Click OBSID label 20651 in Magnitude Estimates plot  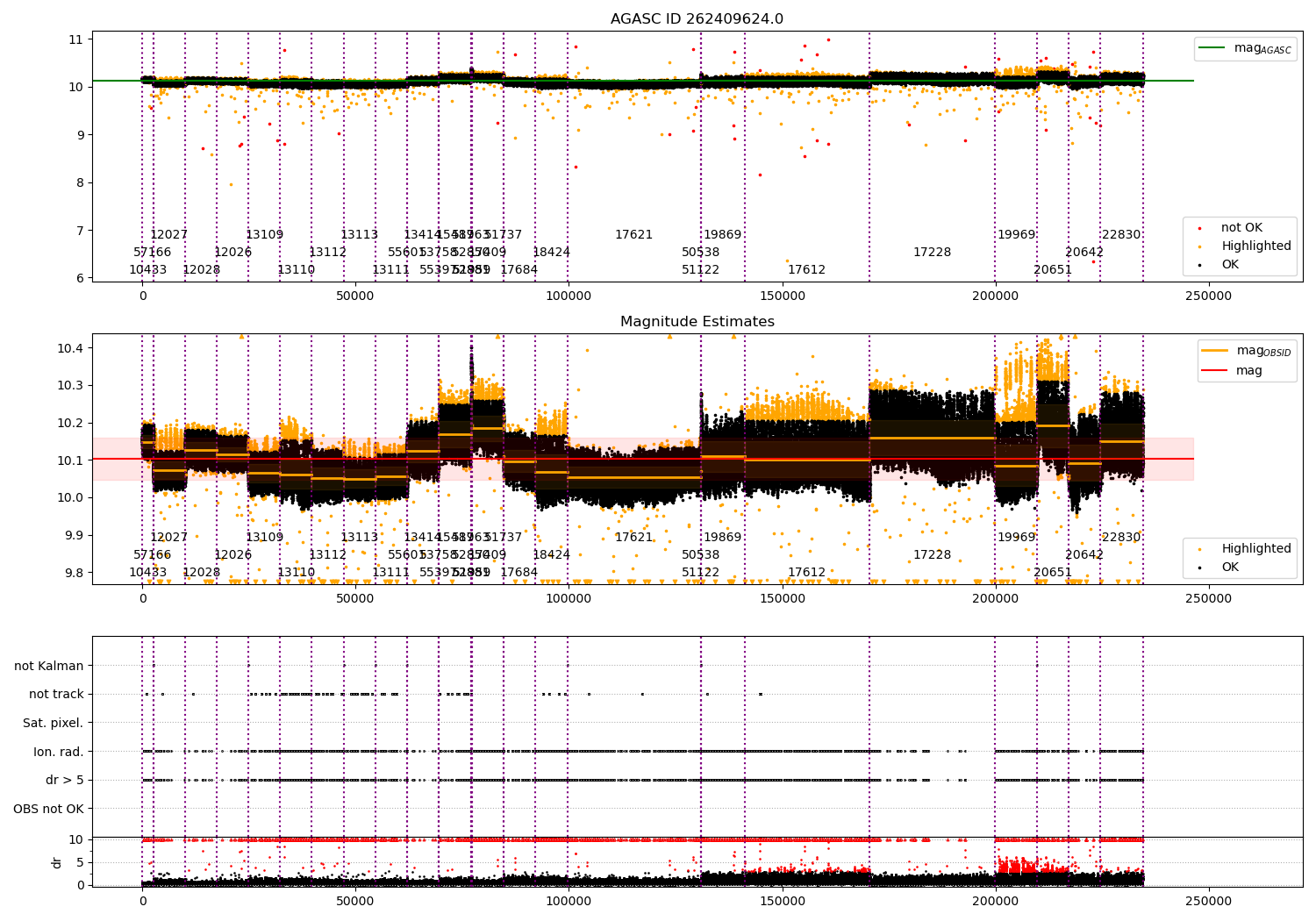tap(1053, 573)
